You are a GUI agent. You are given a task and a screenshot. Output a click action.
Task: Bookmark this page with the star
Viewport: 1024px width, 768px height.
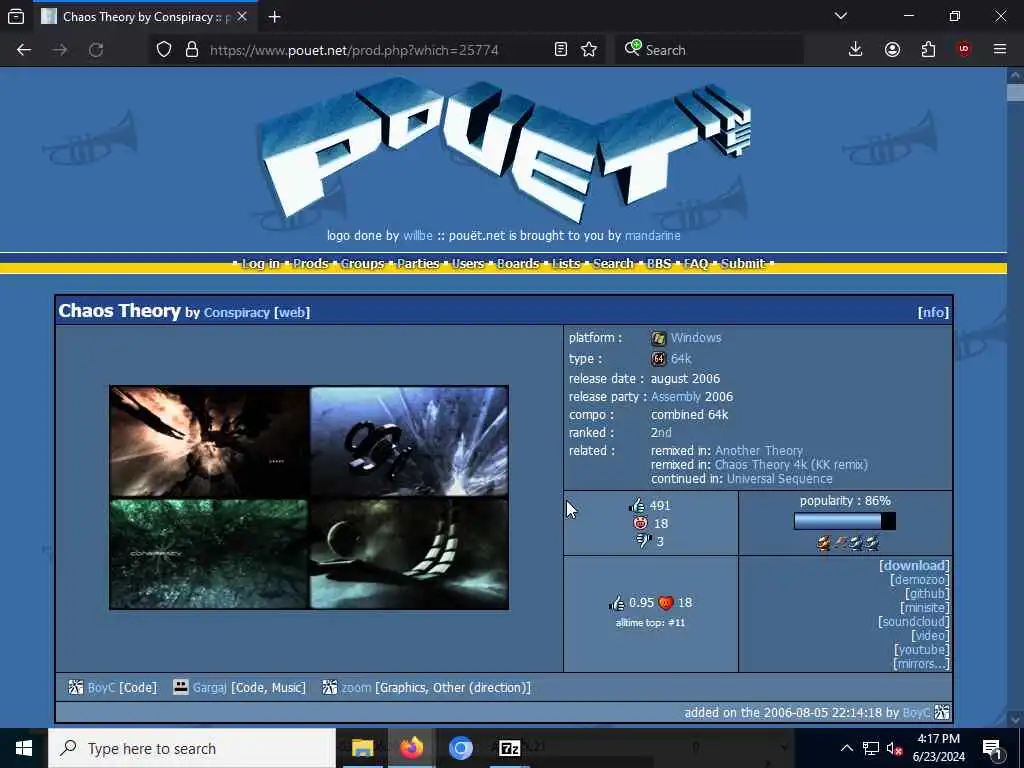click(589, 50)
